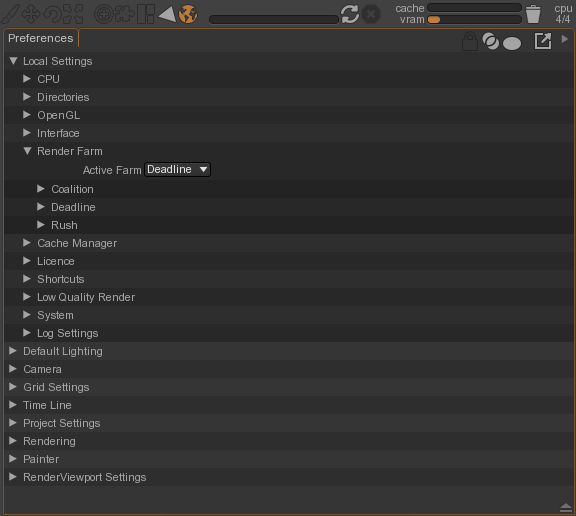Toggle the grey oval icon
The height and width of the screenshot is (516, 576).
(x=512, y=43)
